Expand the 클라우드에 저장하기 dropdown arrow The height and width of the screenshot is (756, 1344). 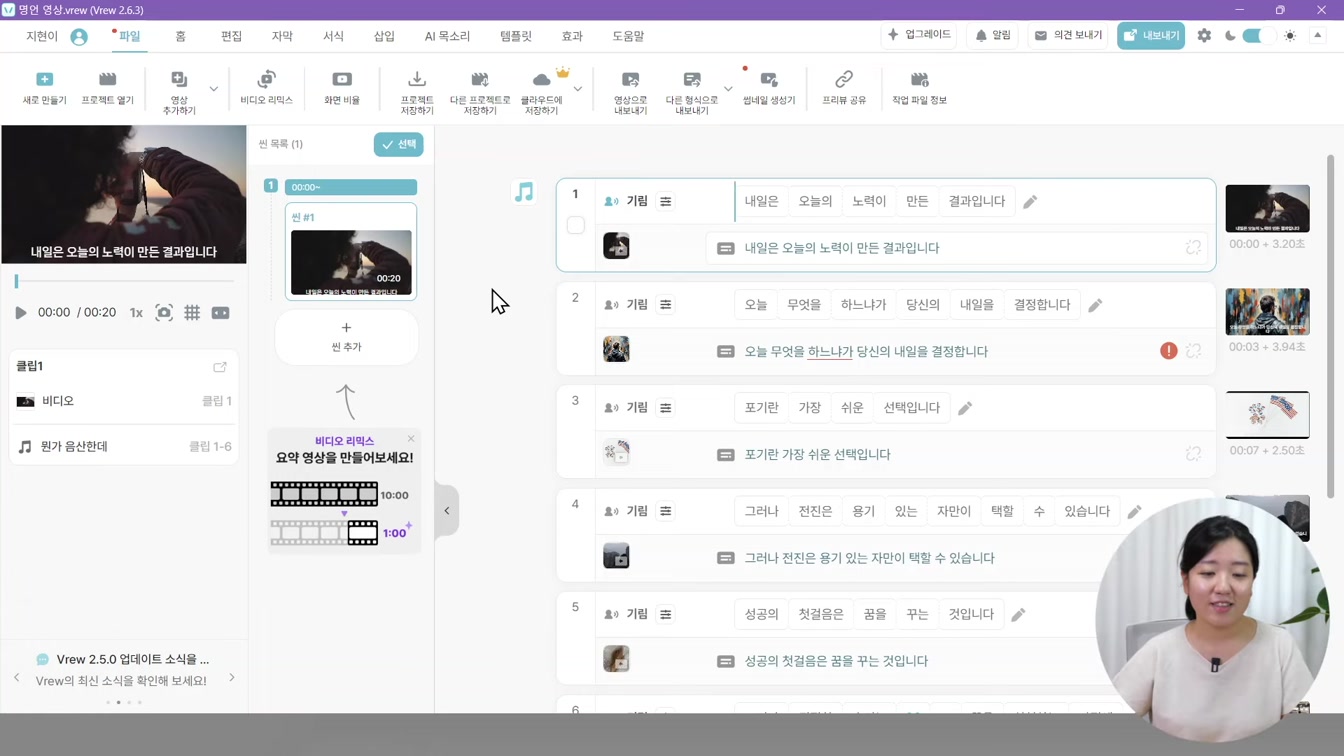pos(578,89)
